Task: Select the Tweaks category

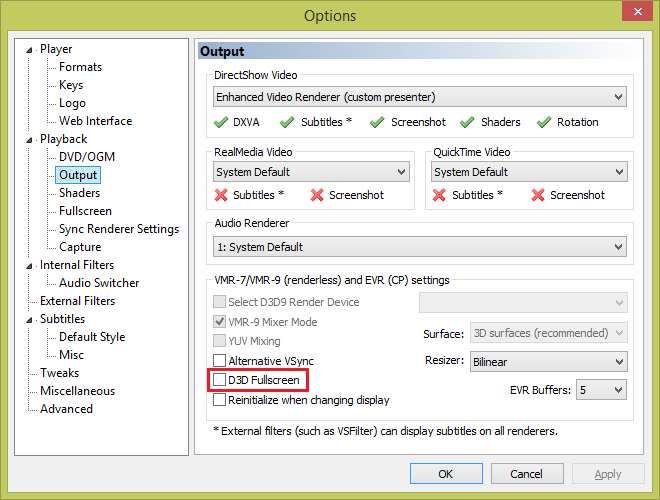Action: (59, 373)
